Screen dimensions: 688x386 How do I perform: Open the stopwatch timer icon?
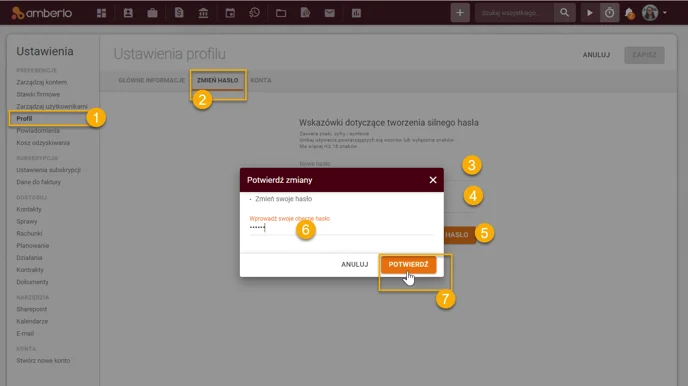click(609, 13)
